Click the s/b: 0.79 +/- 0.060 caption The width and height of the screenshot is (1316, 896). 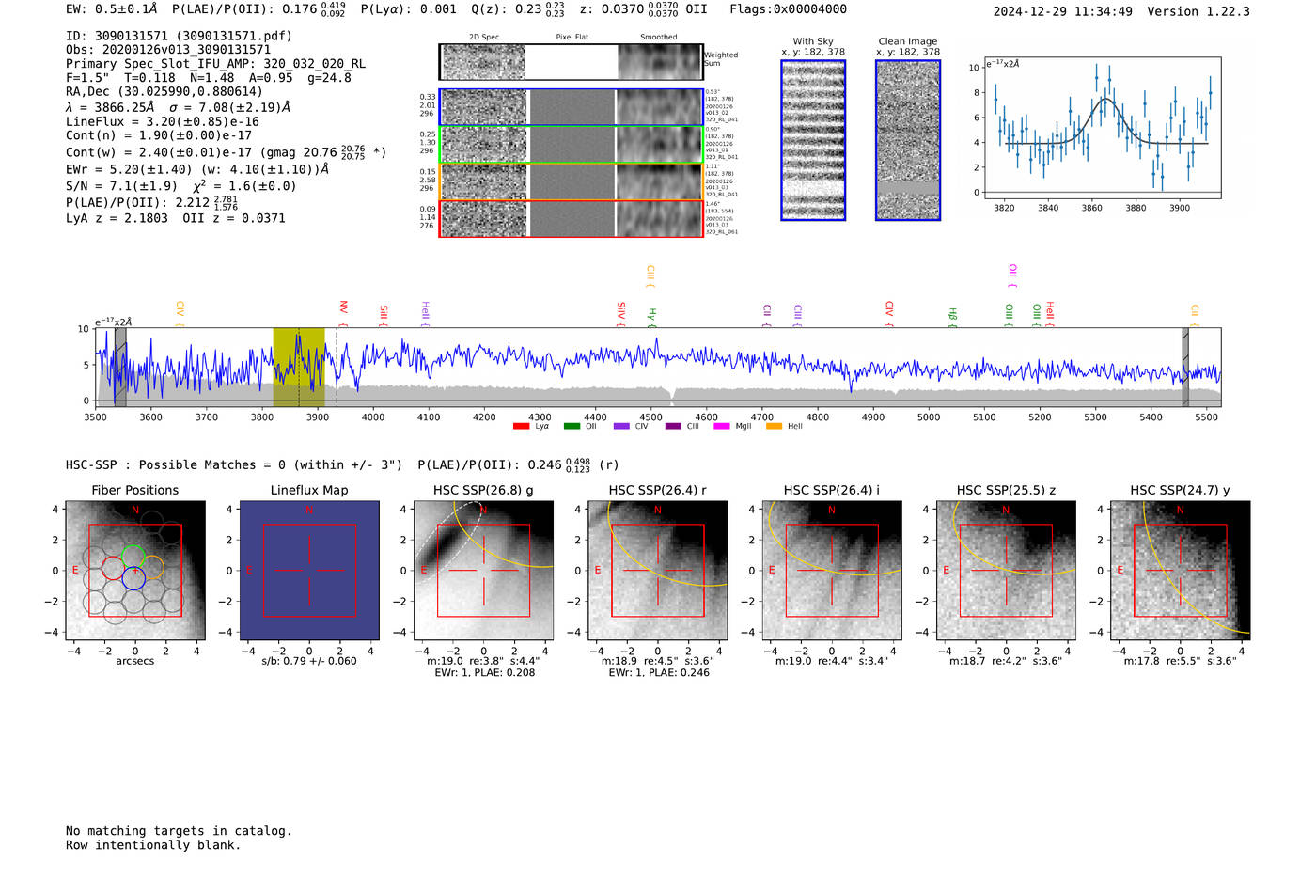pyautogui.click(x=309, y=661)
